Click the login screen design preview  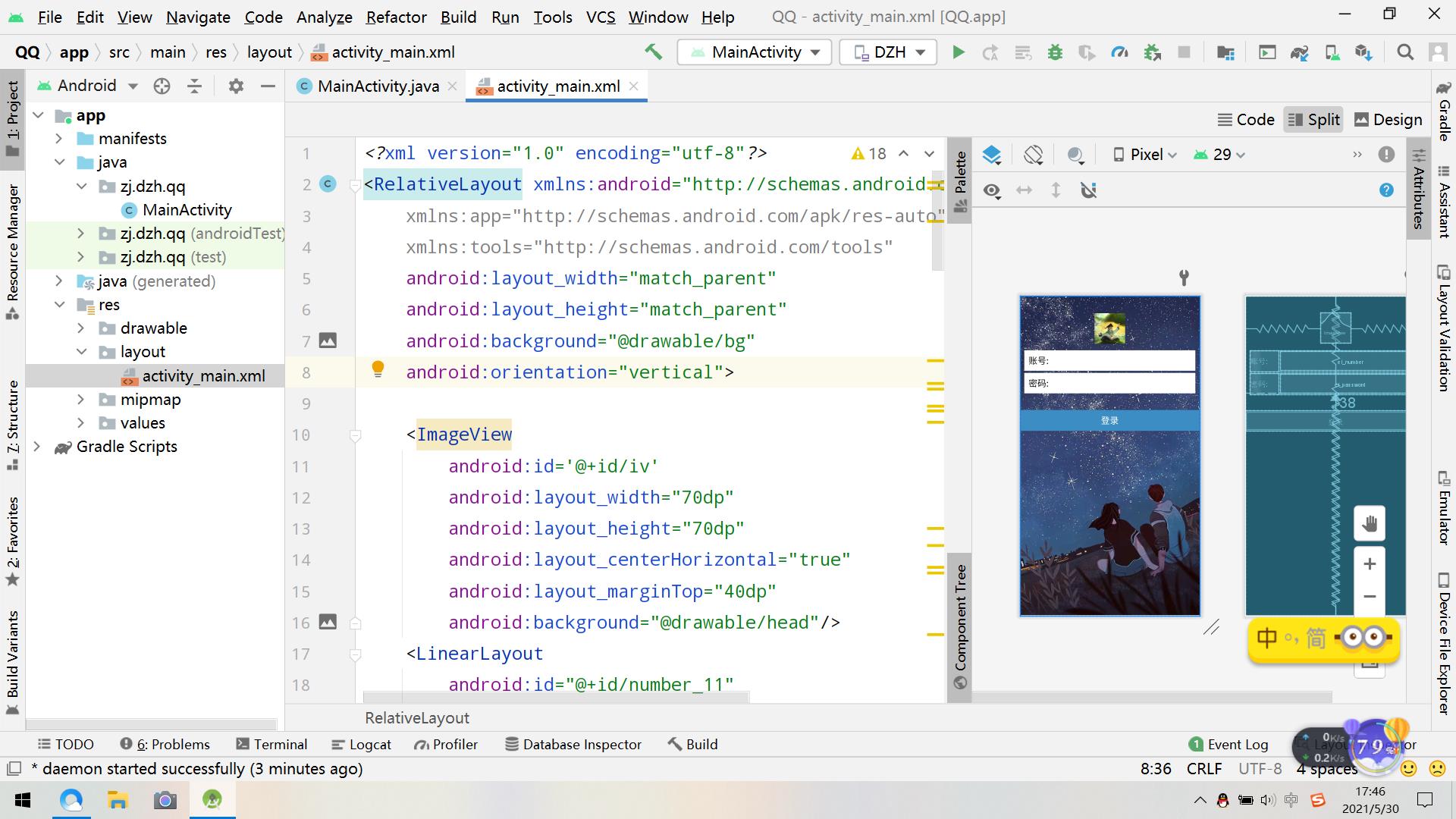[x=1109, y=456]
